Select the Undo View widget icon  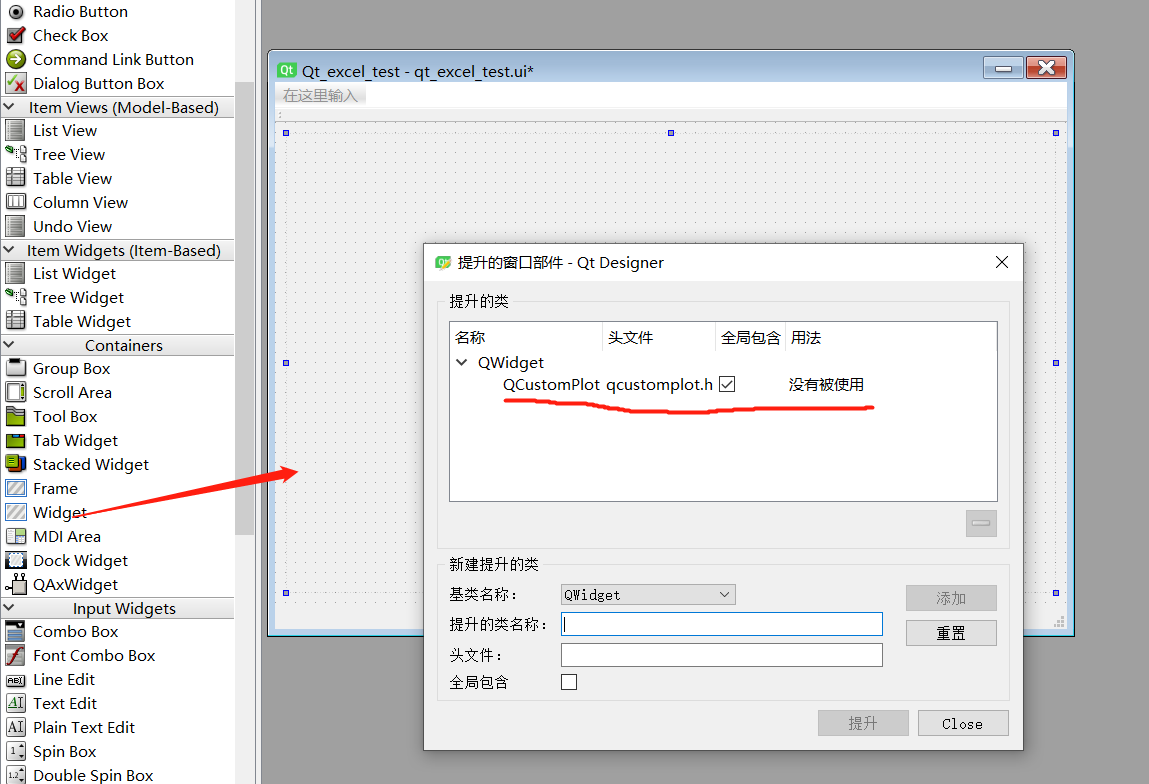[15, 226]
